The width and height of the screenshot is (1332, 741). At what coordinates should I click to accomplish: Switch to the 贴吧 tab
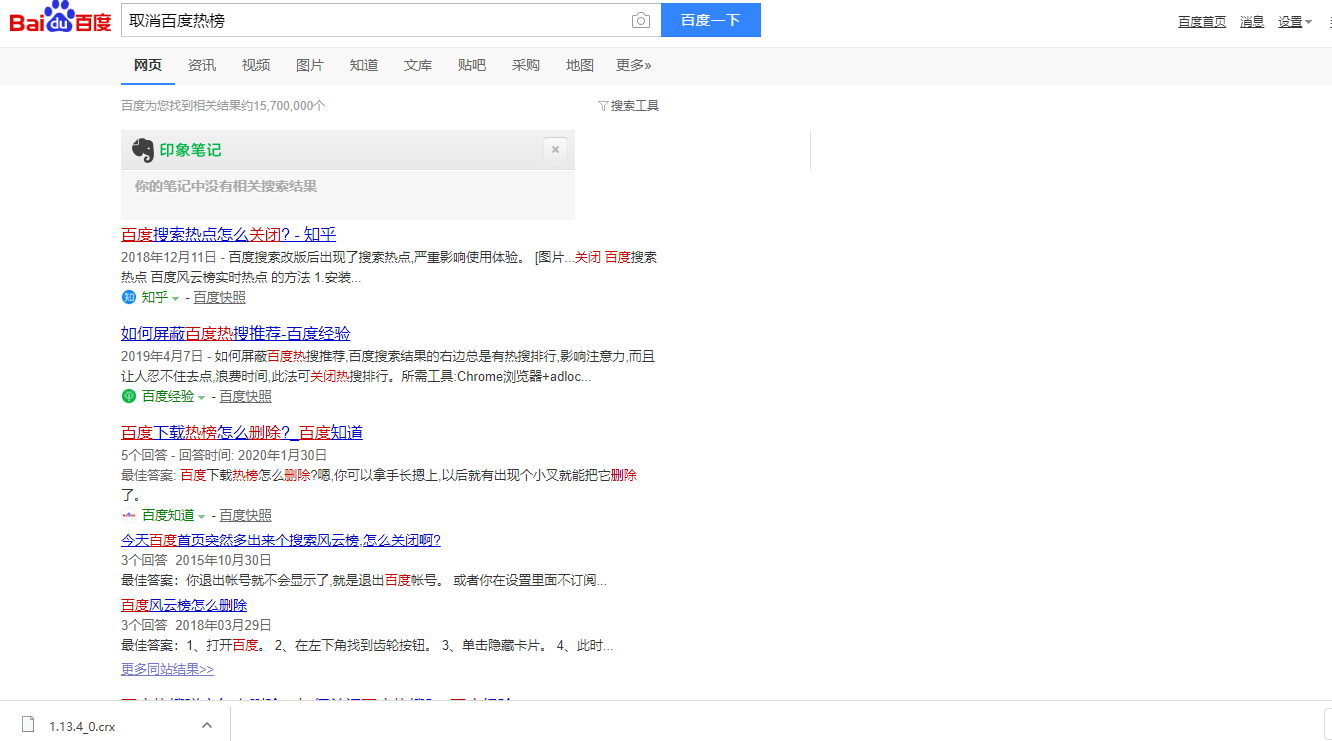tap(472, 65)
